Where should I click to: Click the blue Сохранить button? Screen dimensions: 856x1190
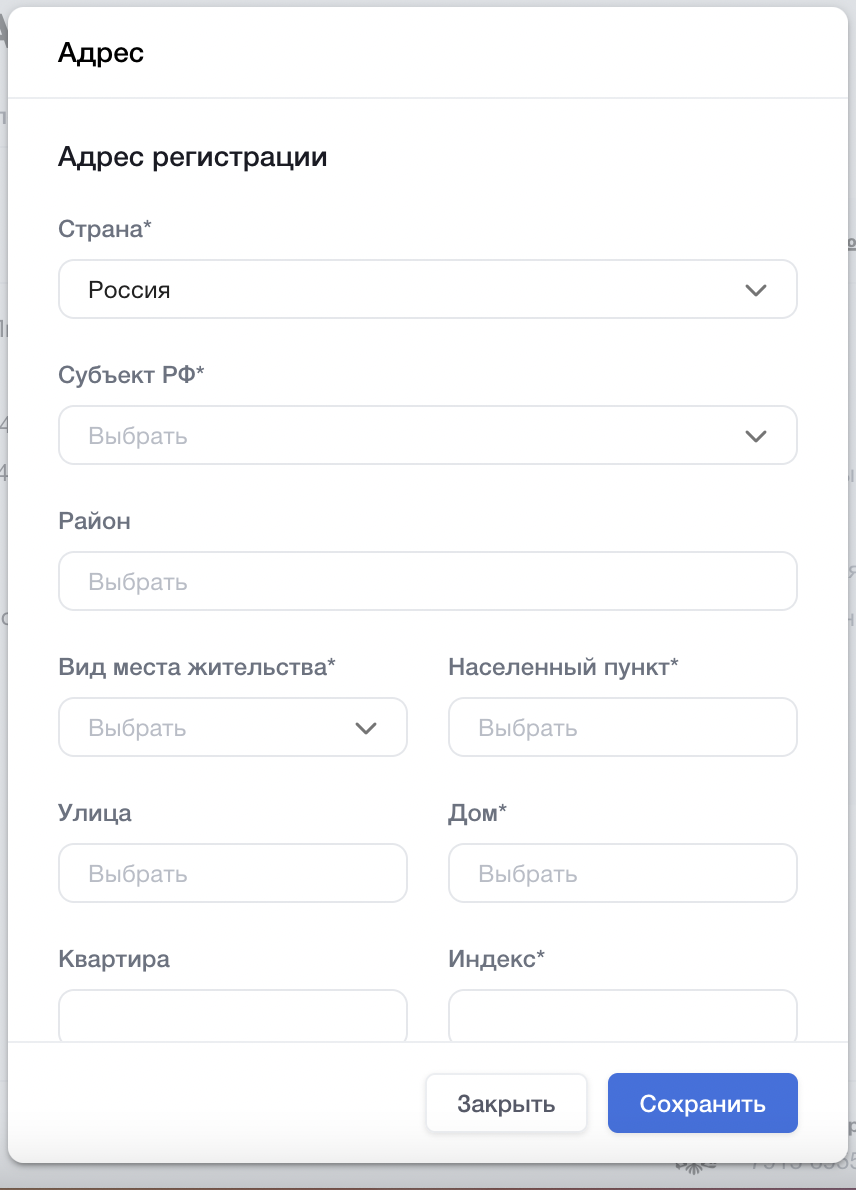point(702,1104)
